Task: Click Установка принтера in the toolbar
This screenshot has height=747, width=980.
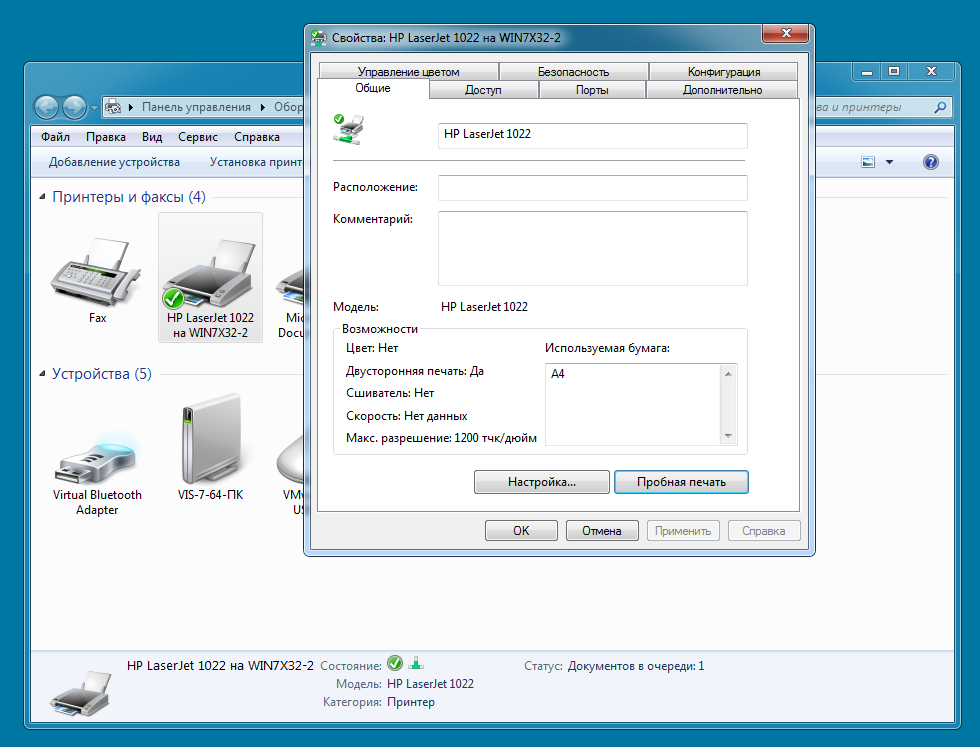Action: pos(256,162)
